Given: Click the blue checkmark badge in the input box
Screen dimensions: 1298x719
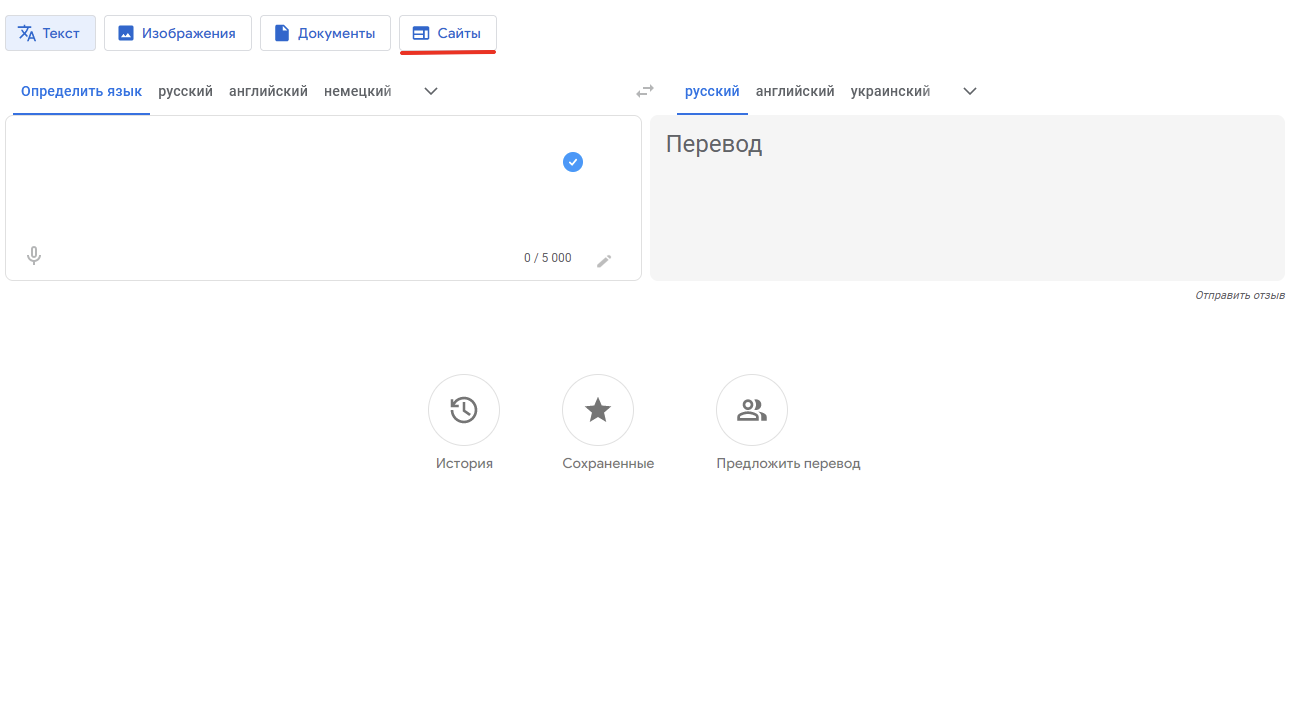Looking at the screenshot, I should pyautogui.click(x=573, y=162).
